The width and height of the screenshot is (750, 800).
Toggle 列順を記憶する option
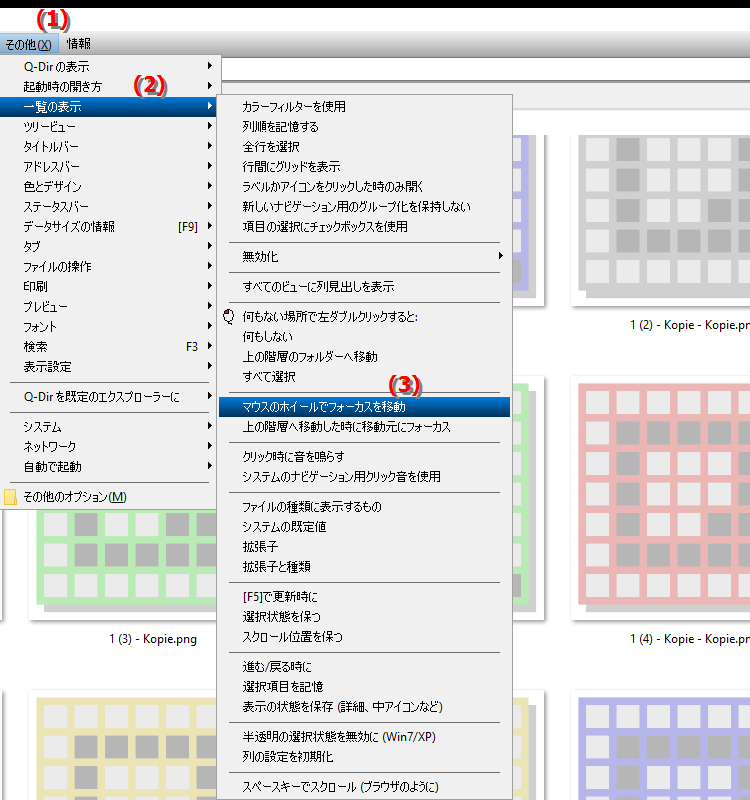pyautogui.click(x=364, y=127)
